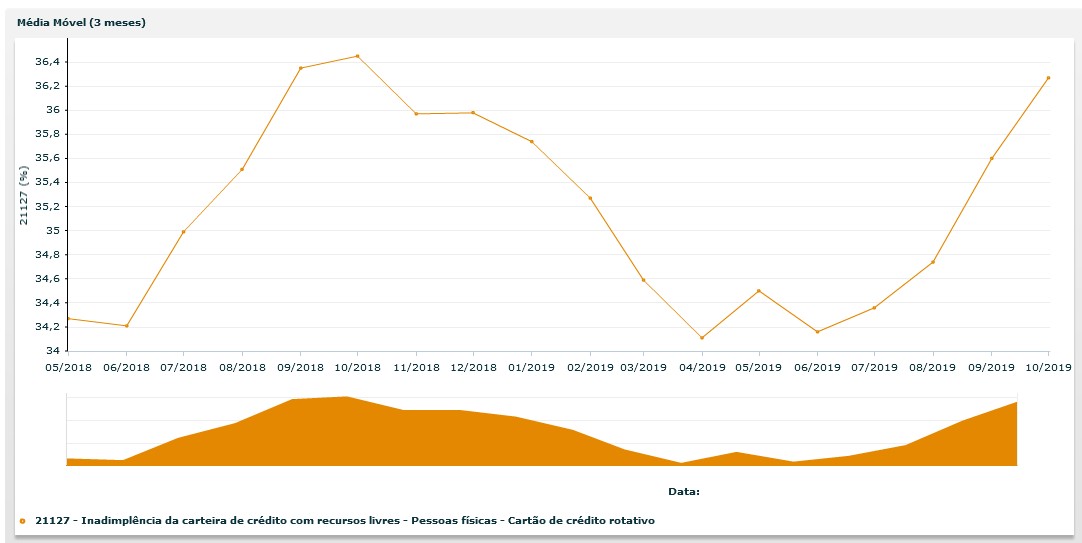
Task: Select the final data point at 10/2019
Action: 1048,78
